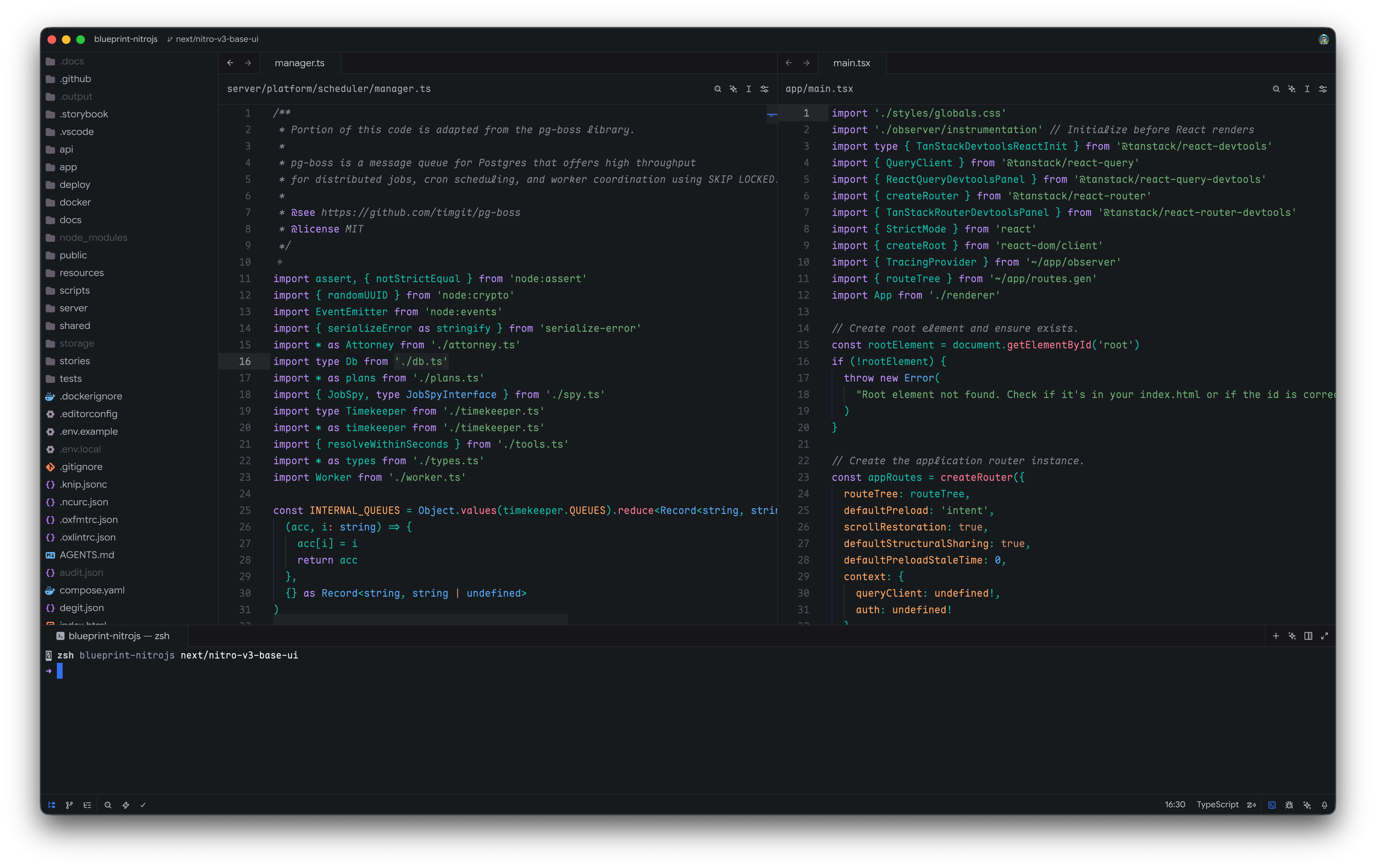The image size is (1376, 868).
Task: Click the server/platform/scheduler/manager.ts breadcrumb path
Action: point(329,89)
